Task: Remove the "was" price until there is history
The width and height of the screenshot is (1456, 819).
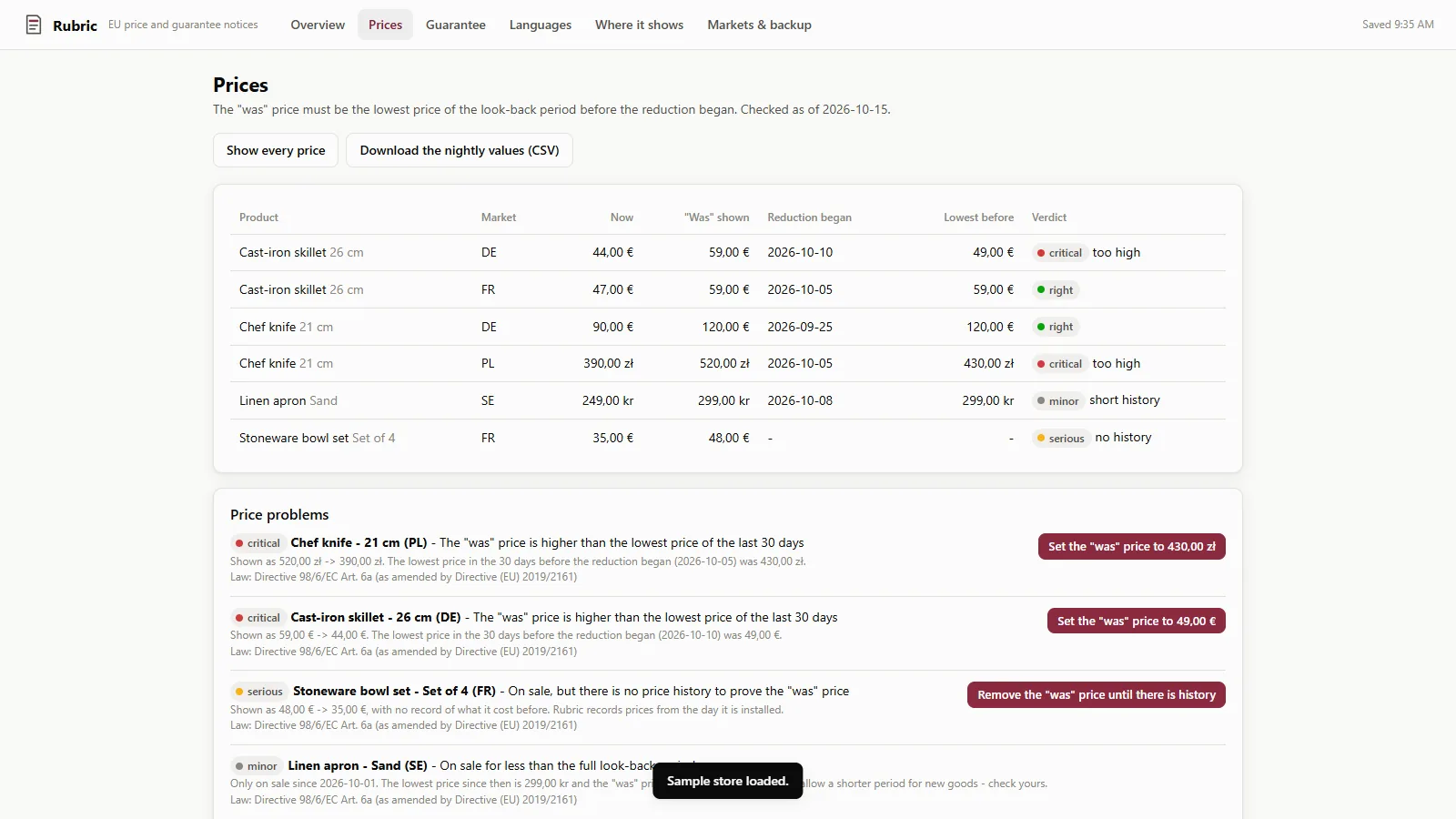Action: pyautogui.click(x=1097, y=694)
